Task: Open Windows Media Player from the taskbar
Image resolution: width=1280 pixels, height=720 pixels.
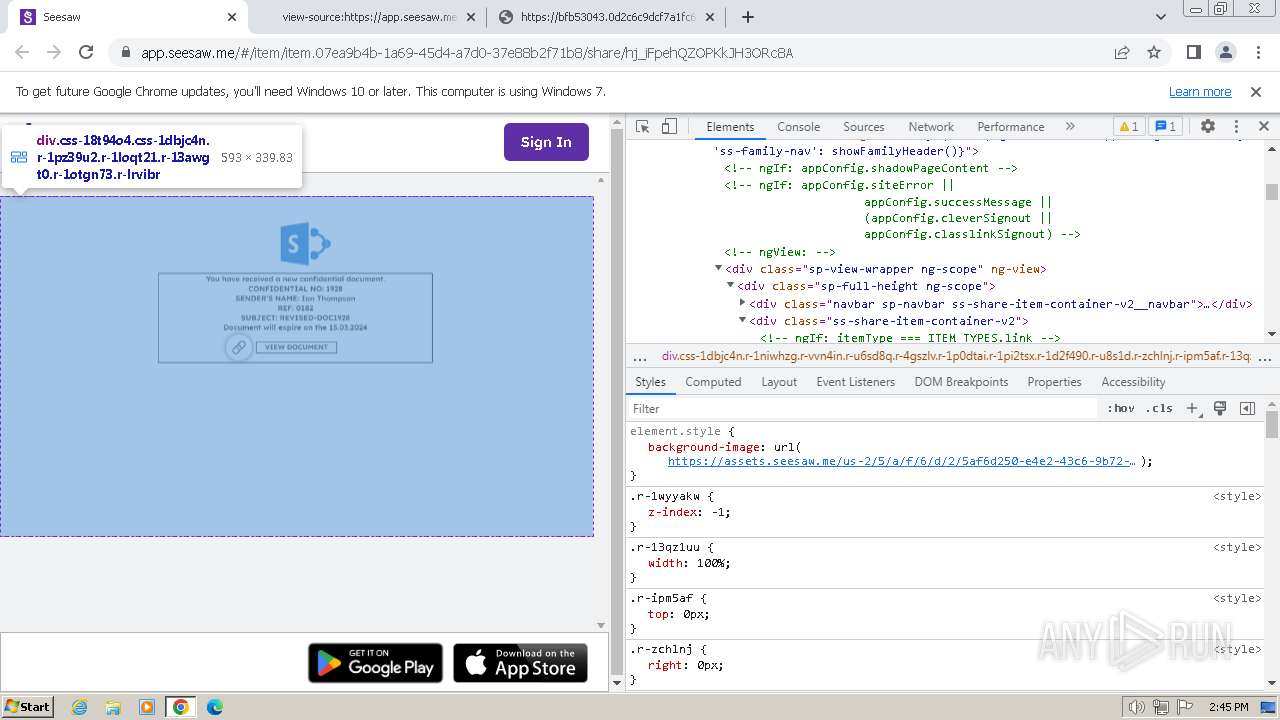Action: click(147, 707)
